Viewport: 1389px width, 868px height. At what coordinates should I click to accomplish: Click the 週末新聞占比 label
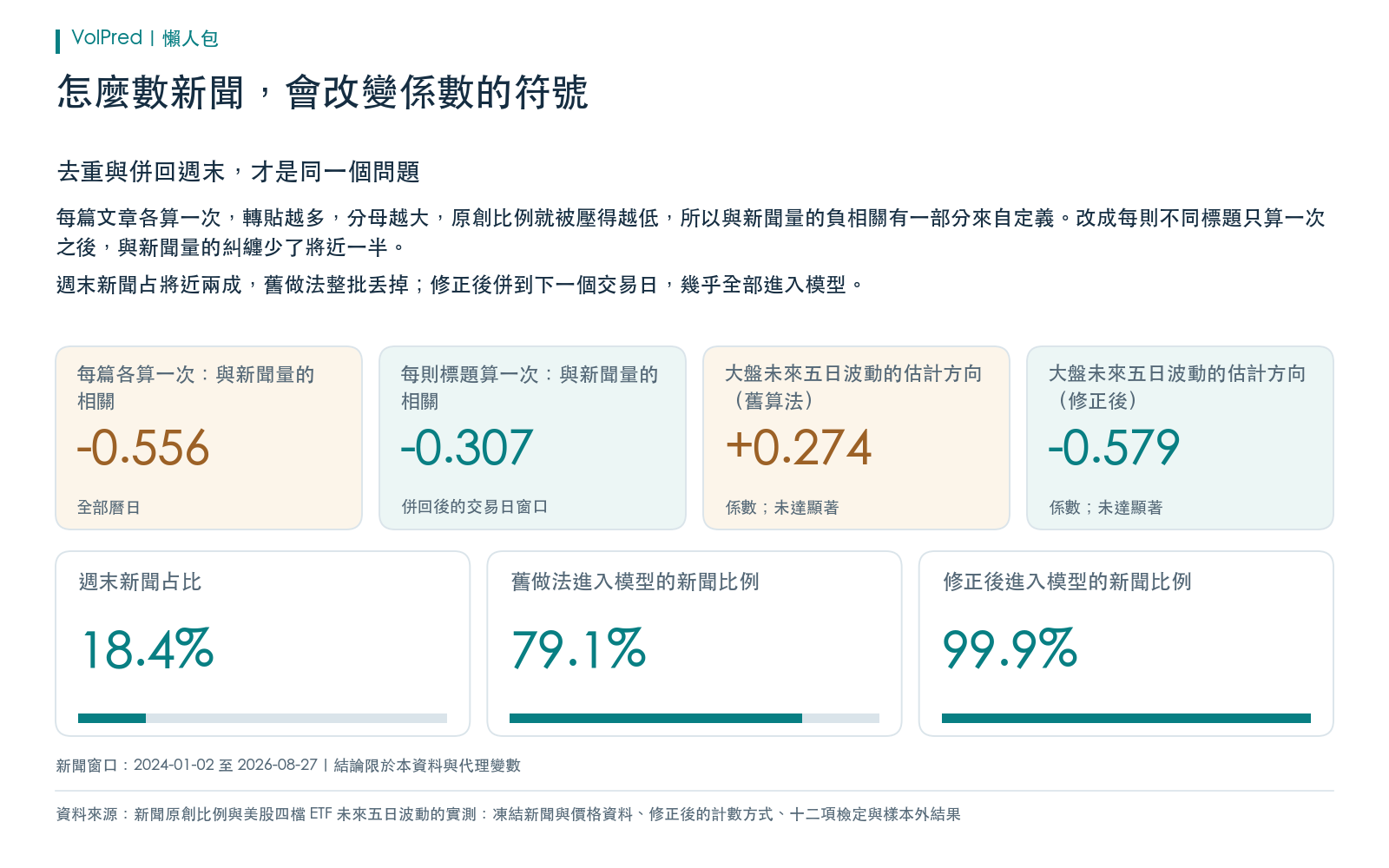[140, 582]
